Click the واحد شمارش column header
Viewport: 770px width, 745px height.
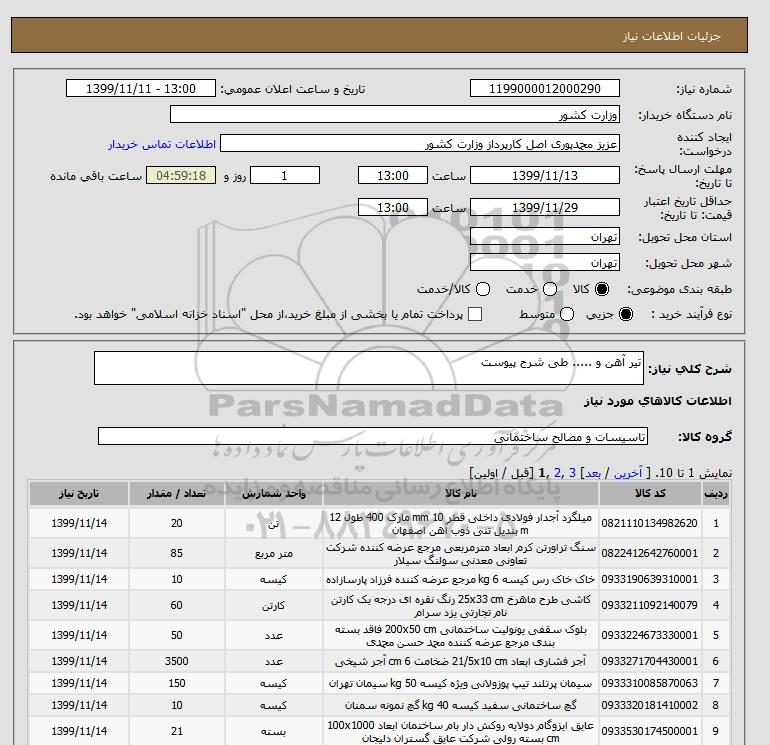tap(274, 494)
